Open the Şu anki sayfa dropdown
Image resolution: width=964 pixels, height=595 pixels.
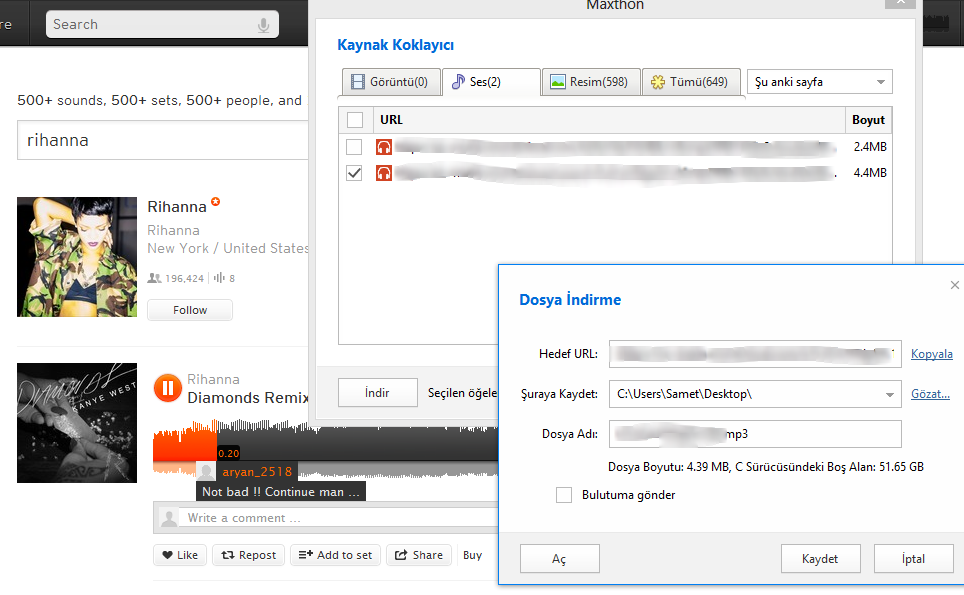[x=820, y=82]
